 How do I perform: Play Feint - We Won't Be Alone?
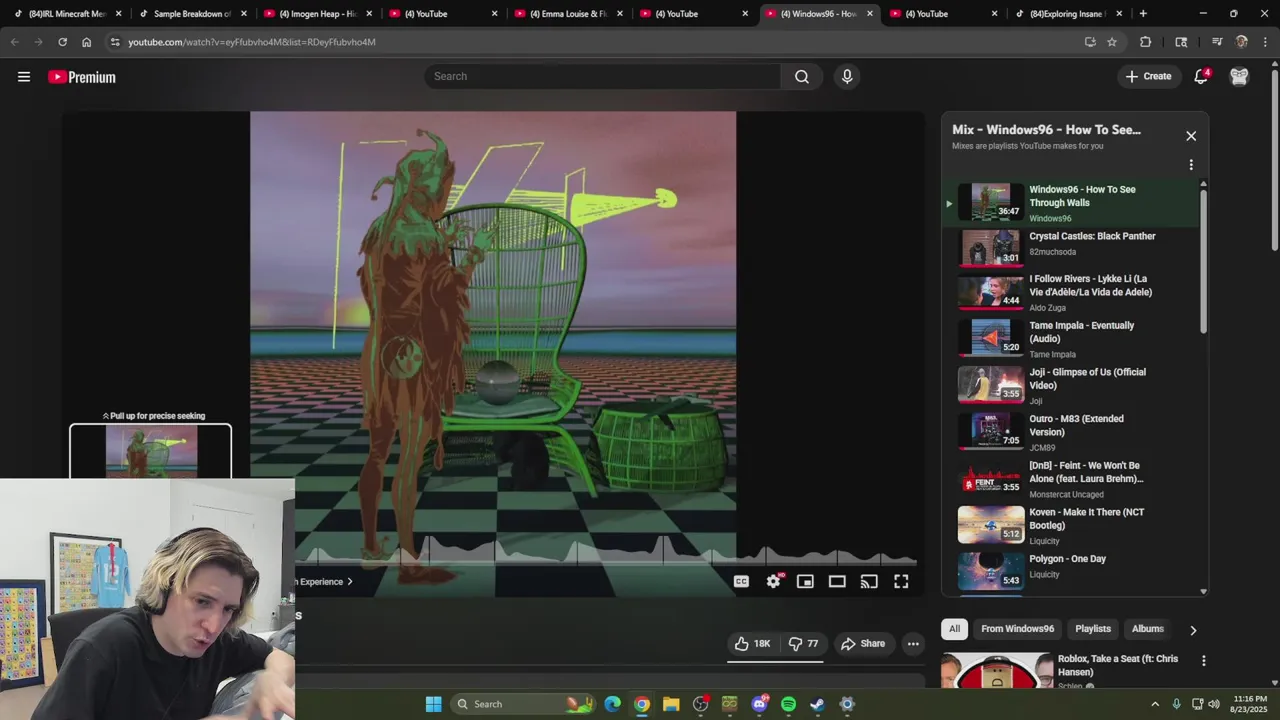1070,479
